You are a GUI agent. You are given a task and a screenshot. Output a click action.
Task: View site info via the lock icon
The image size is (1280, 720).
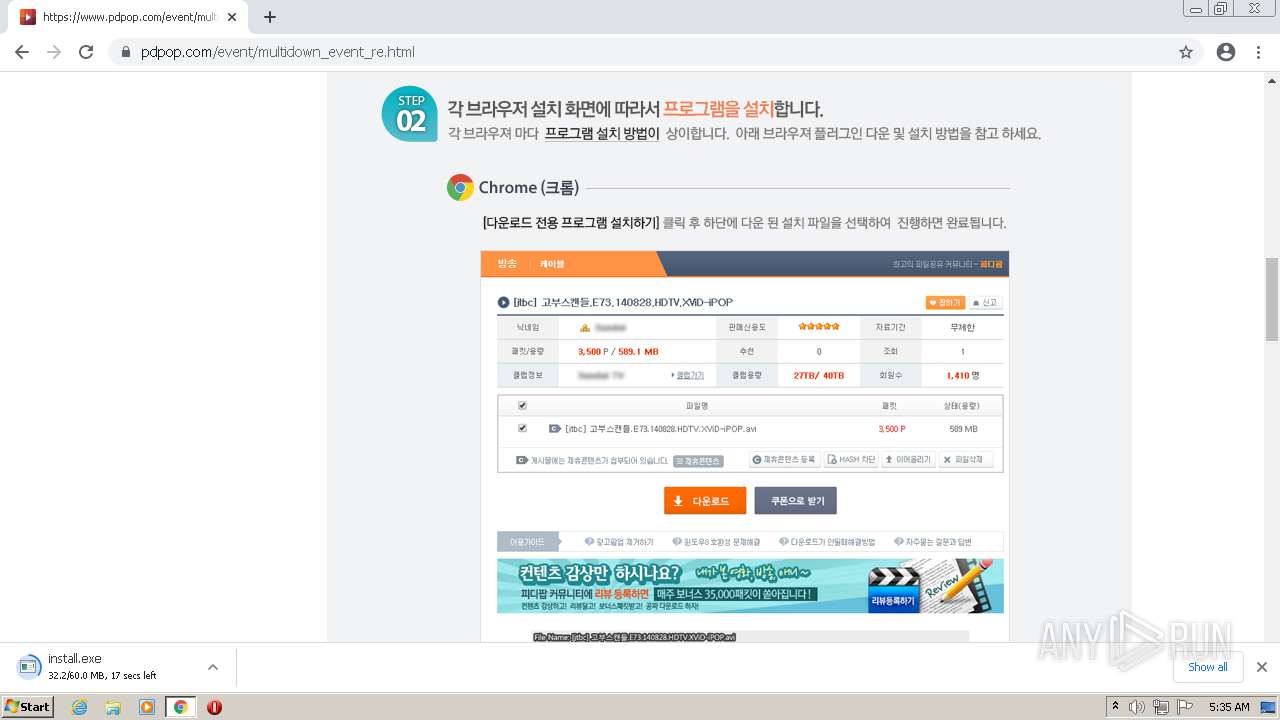pyautogui.click(x=126, y=52)
